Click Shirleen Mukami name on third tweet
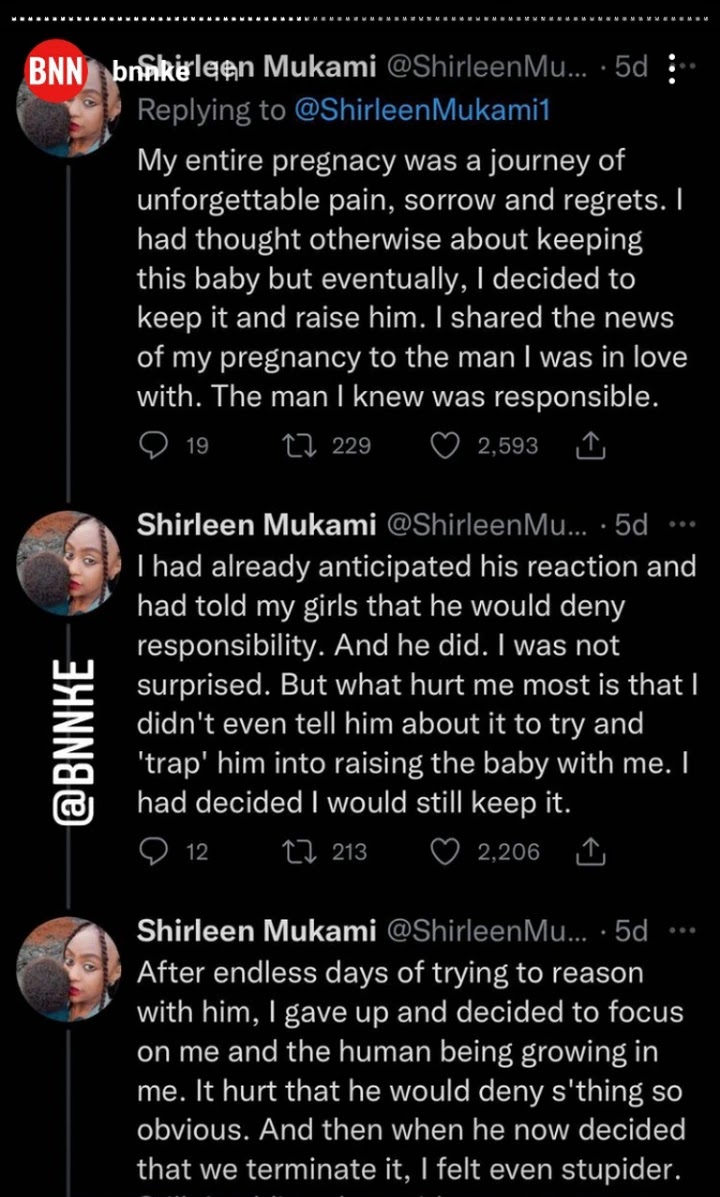The width and height of the screenshot is (720, 1197). click(x=256, y=931)
